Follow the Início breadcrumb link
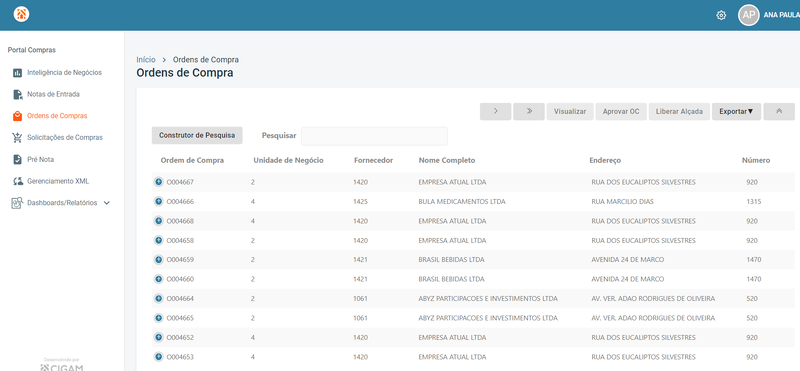The image size is (800, 371). [x=146, y=60]
